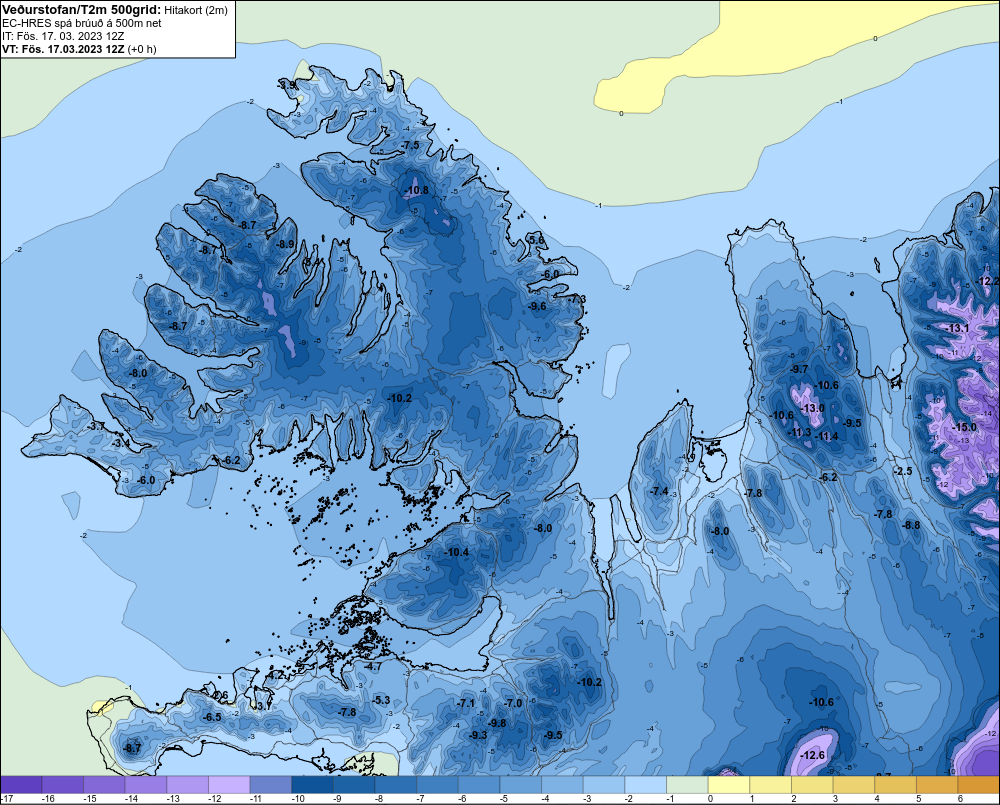The image size is (1000, 805).
Task: Click the legend swatch between 2 and 3
Action: [812, 785]
